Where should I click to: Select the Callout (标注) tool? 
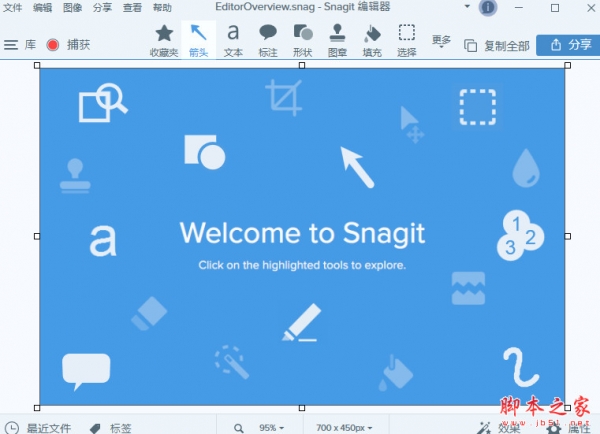click(x=268, y=40)
